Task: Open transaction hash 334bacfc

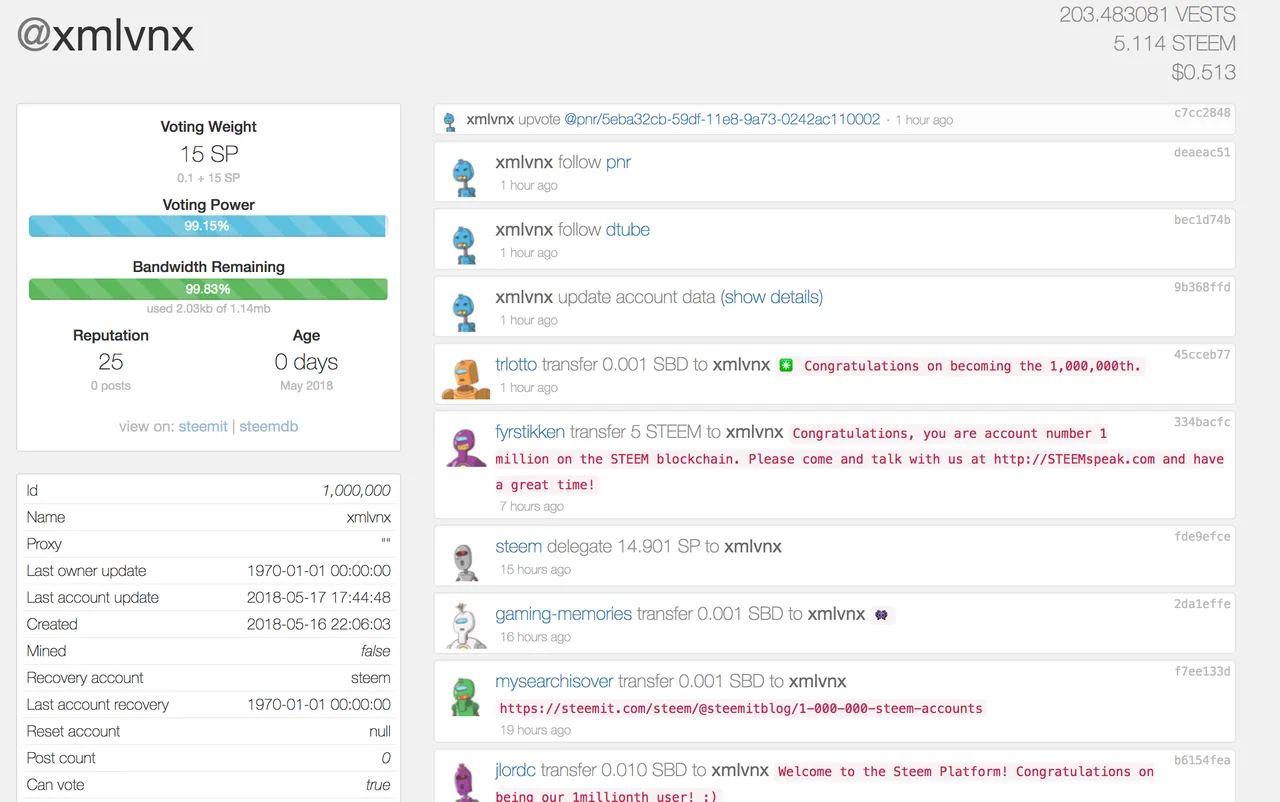Action: pos(1202,422)
